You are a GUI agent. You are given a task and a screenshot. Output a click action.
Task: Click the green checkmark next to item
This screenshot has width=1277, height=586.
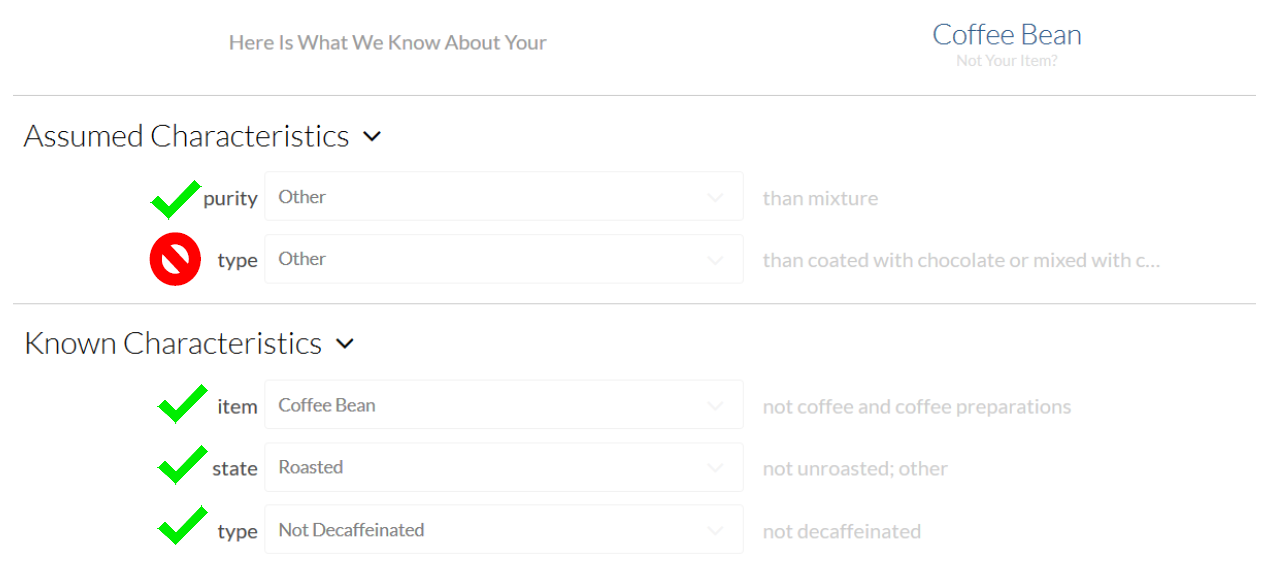pos(183,404)
